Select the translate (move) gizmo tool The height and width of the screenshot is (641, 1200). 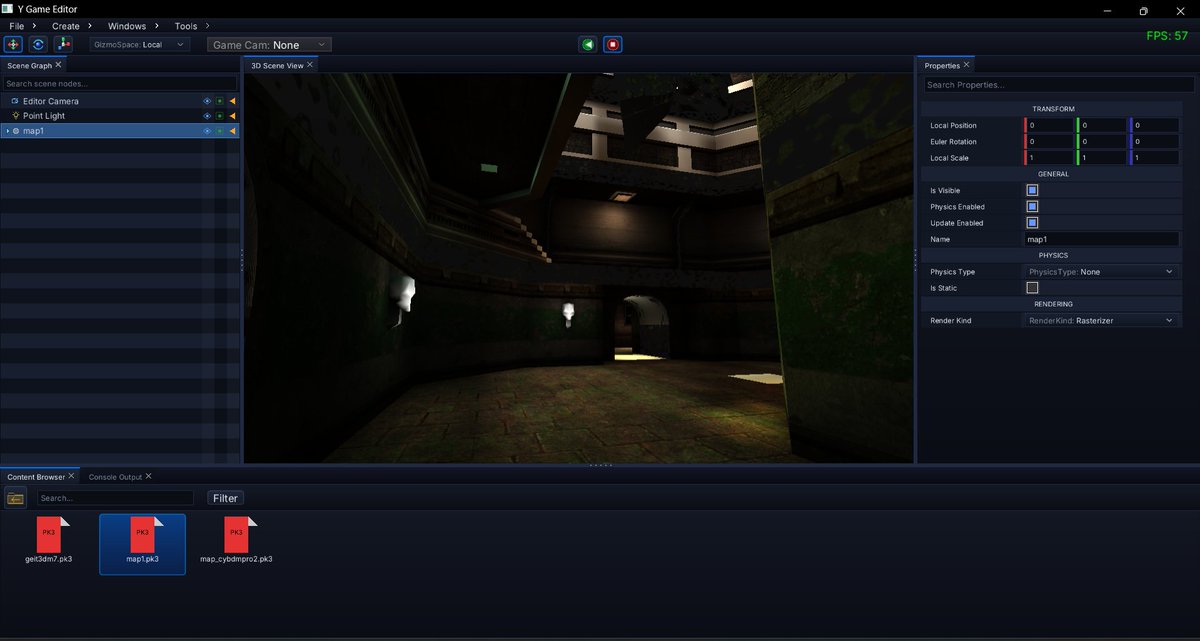[13, 44]
